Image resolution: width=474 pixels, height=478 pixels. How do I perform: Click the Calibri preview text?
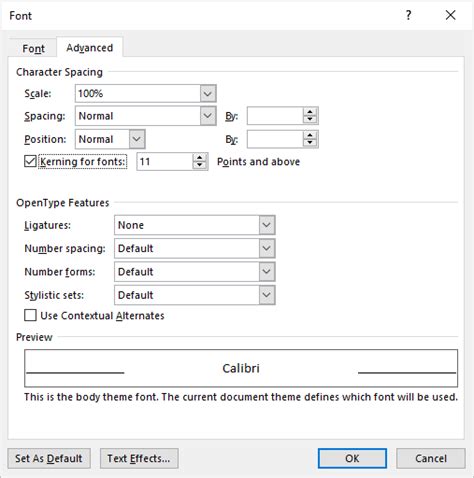(x=241, y=368)
